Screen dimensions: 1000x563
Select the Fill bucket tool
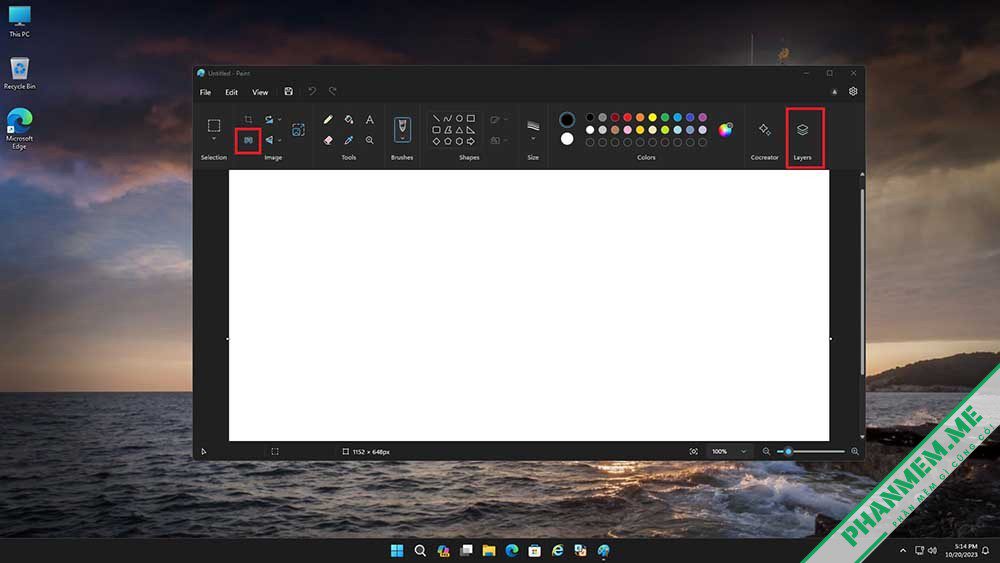(x=349, y=119)
